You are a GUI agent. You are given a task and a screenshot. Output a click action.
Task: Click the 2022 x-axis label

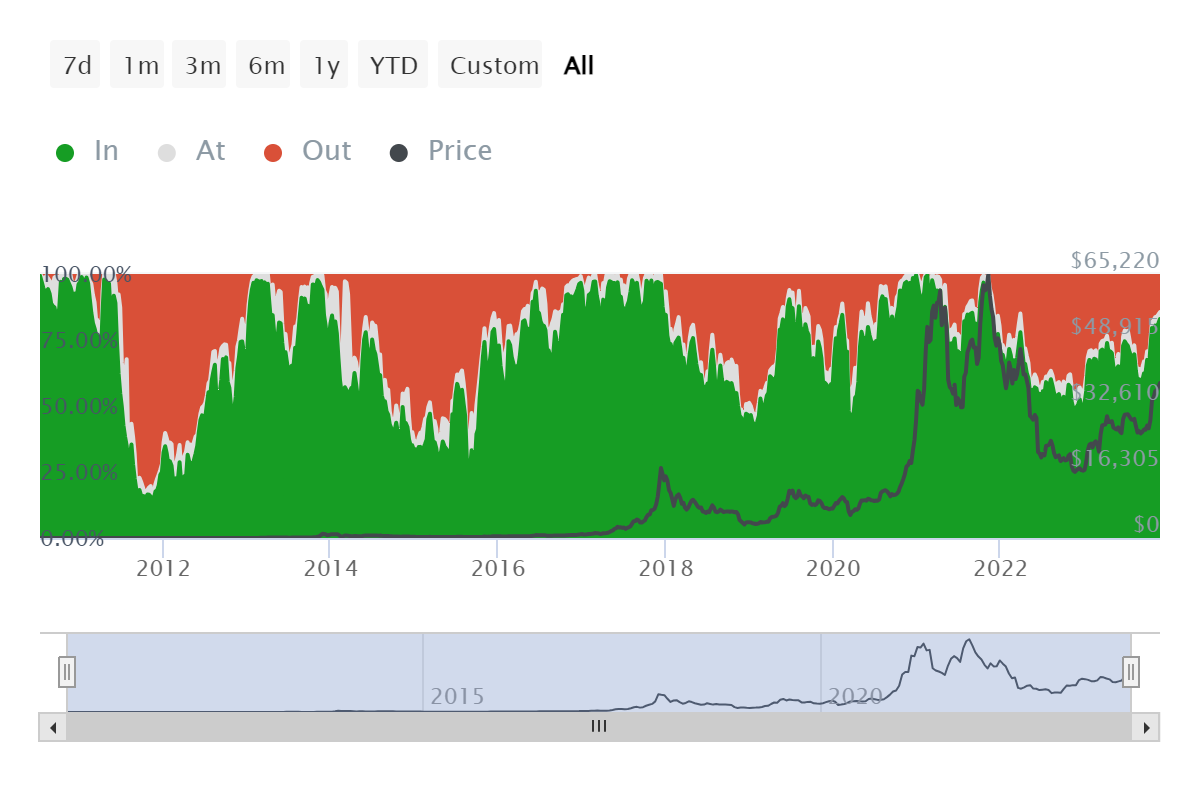click(x=1000, y=569)
